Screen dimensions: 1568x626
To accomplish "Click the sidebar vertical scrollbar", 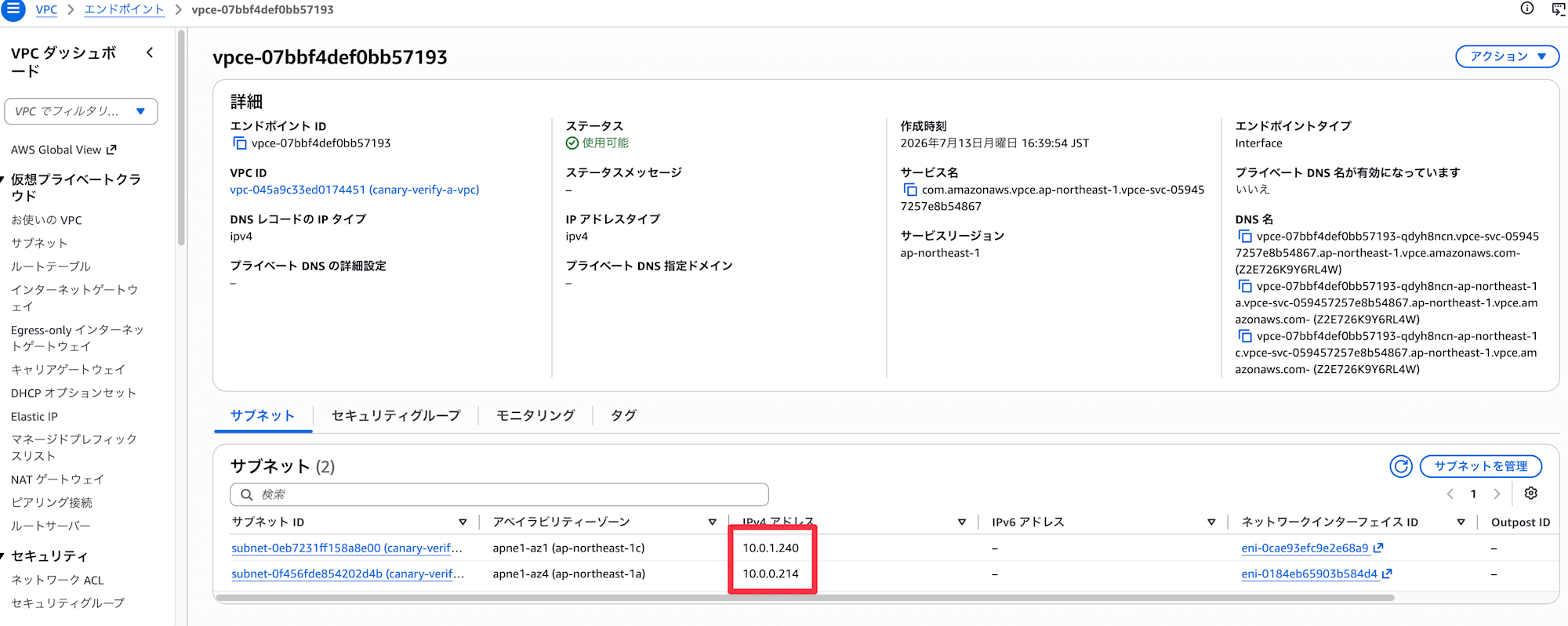I will (x=181, y=138).
